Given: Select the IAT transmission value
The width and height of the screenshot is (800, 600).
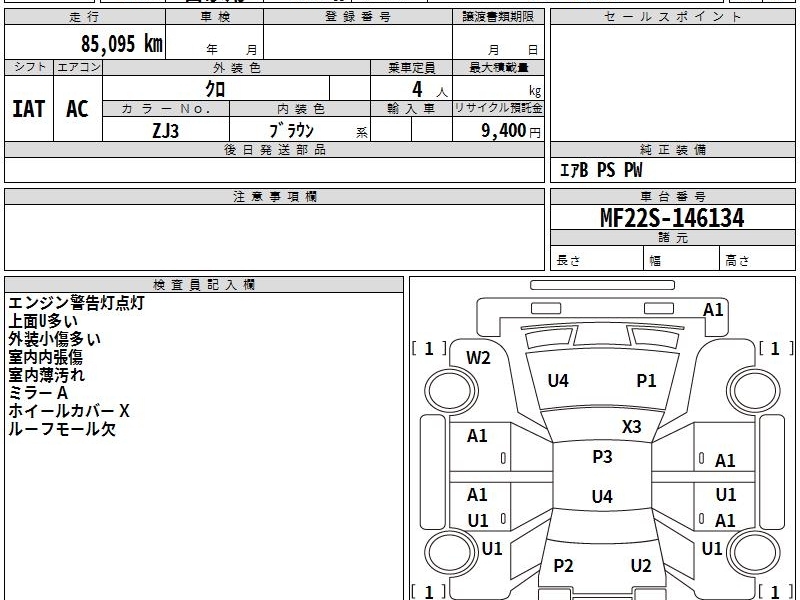Looking at the screenshot, I should [29, 109].
